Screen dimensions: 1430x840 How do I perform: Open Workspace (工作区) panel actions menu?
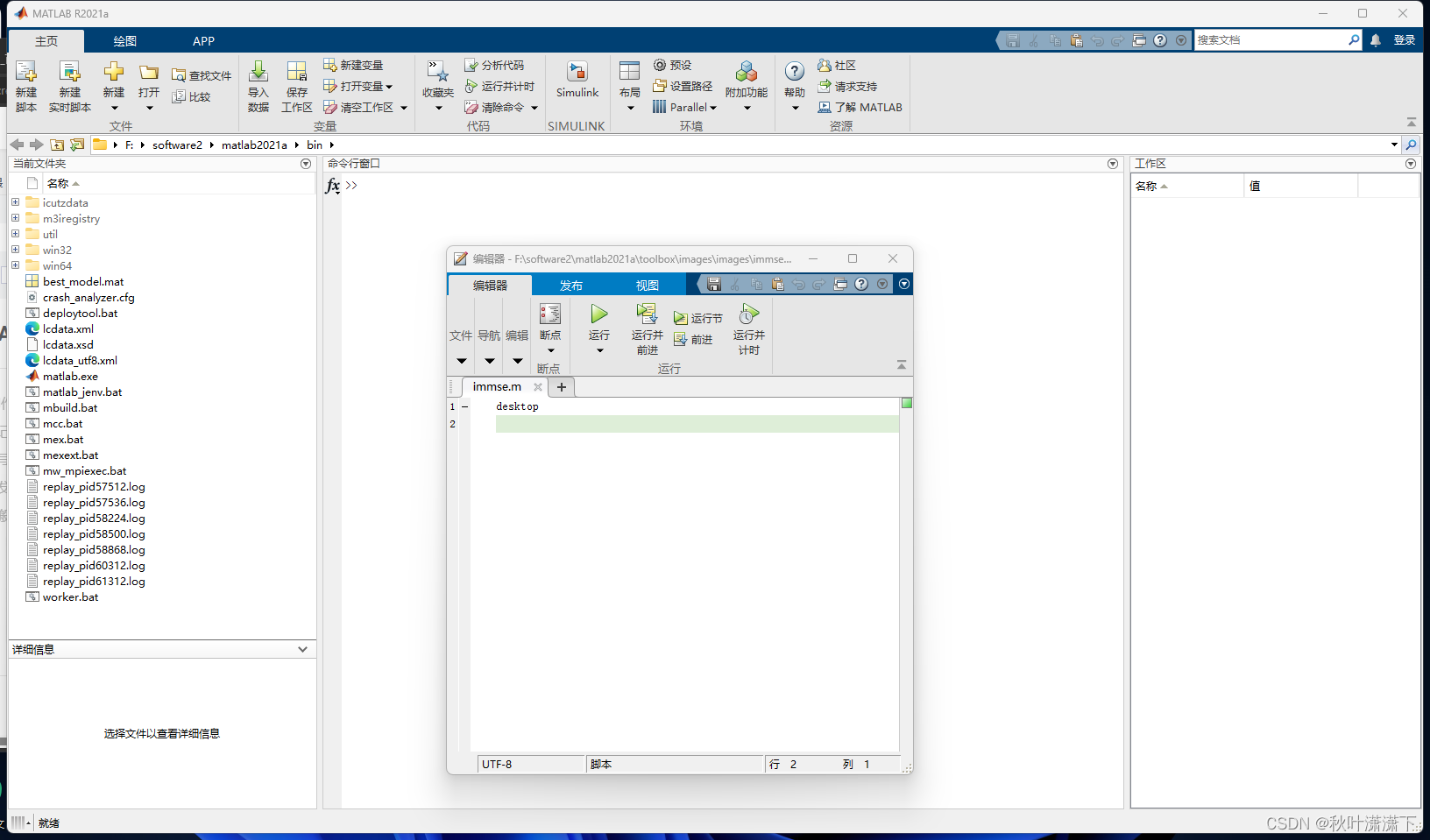tap(1411, 164)
